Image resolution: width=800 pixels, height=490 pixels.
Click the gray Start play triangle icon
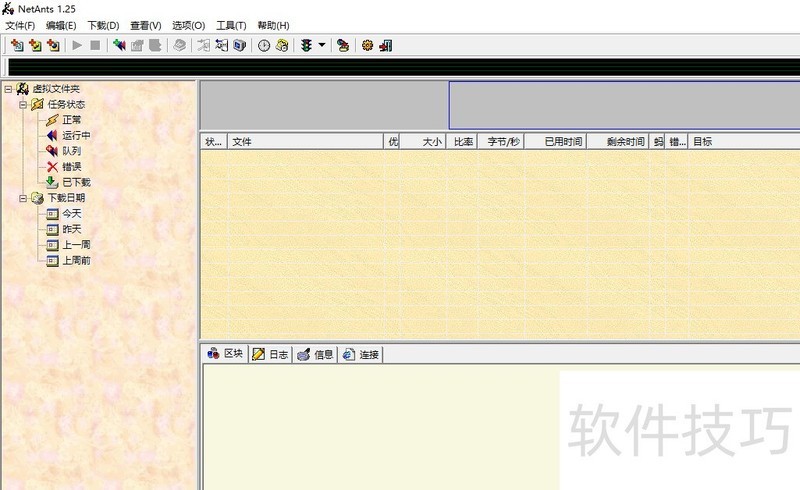pos(77,45)
